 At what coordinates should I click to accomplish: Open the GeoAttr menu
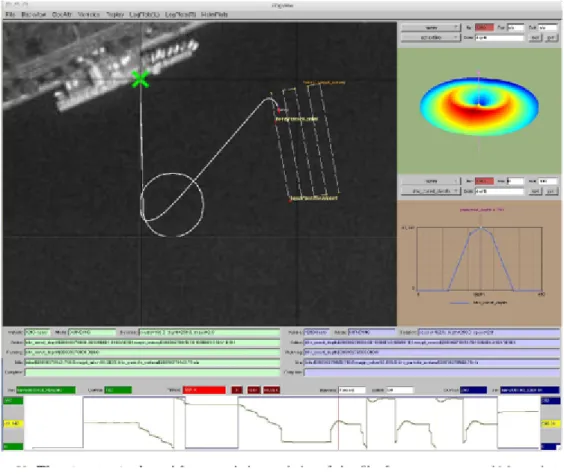pos(62,14)
